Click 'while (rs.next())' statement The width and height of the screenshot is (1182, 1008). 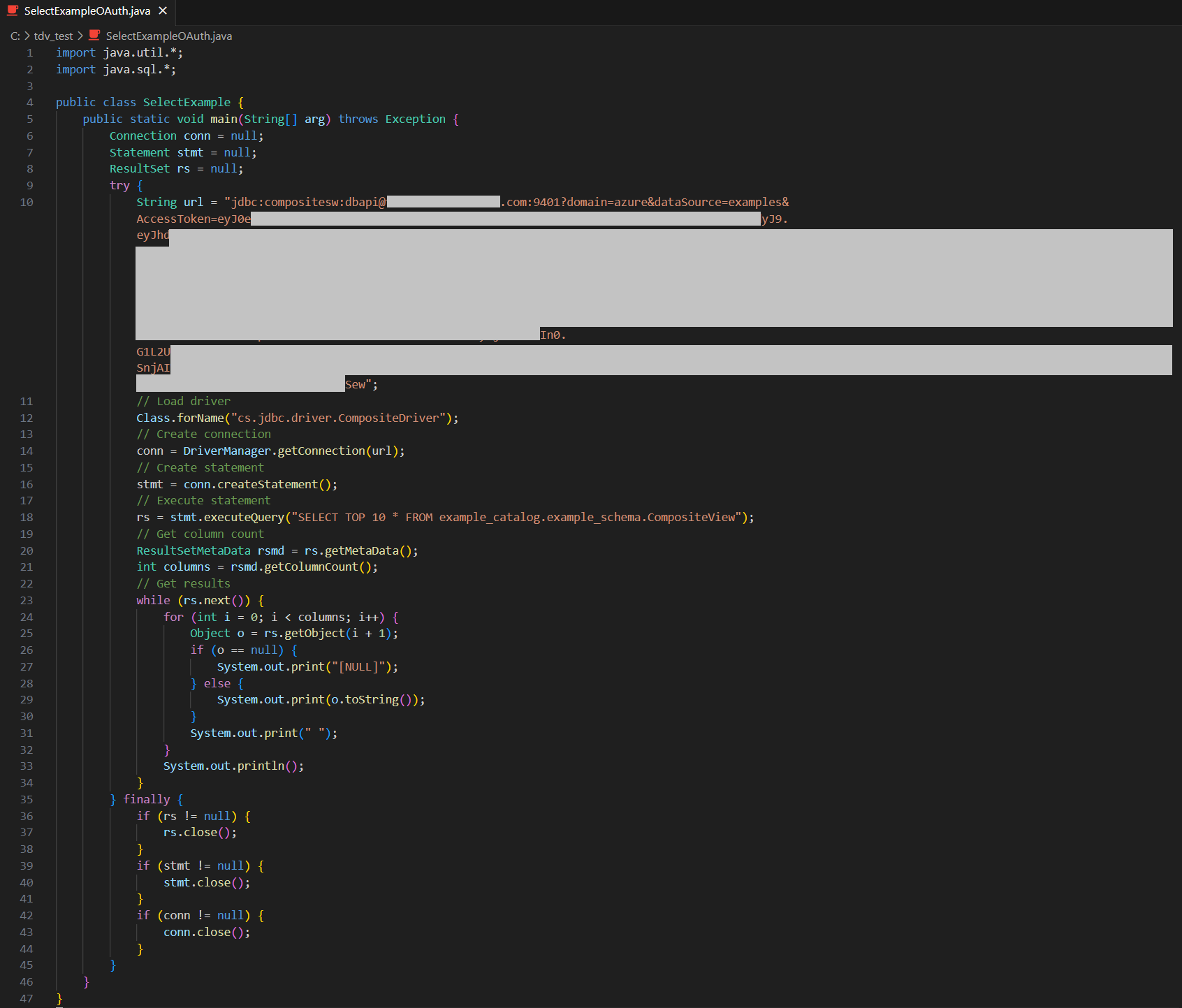point(194,601)
